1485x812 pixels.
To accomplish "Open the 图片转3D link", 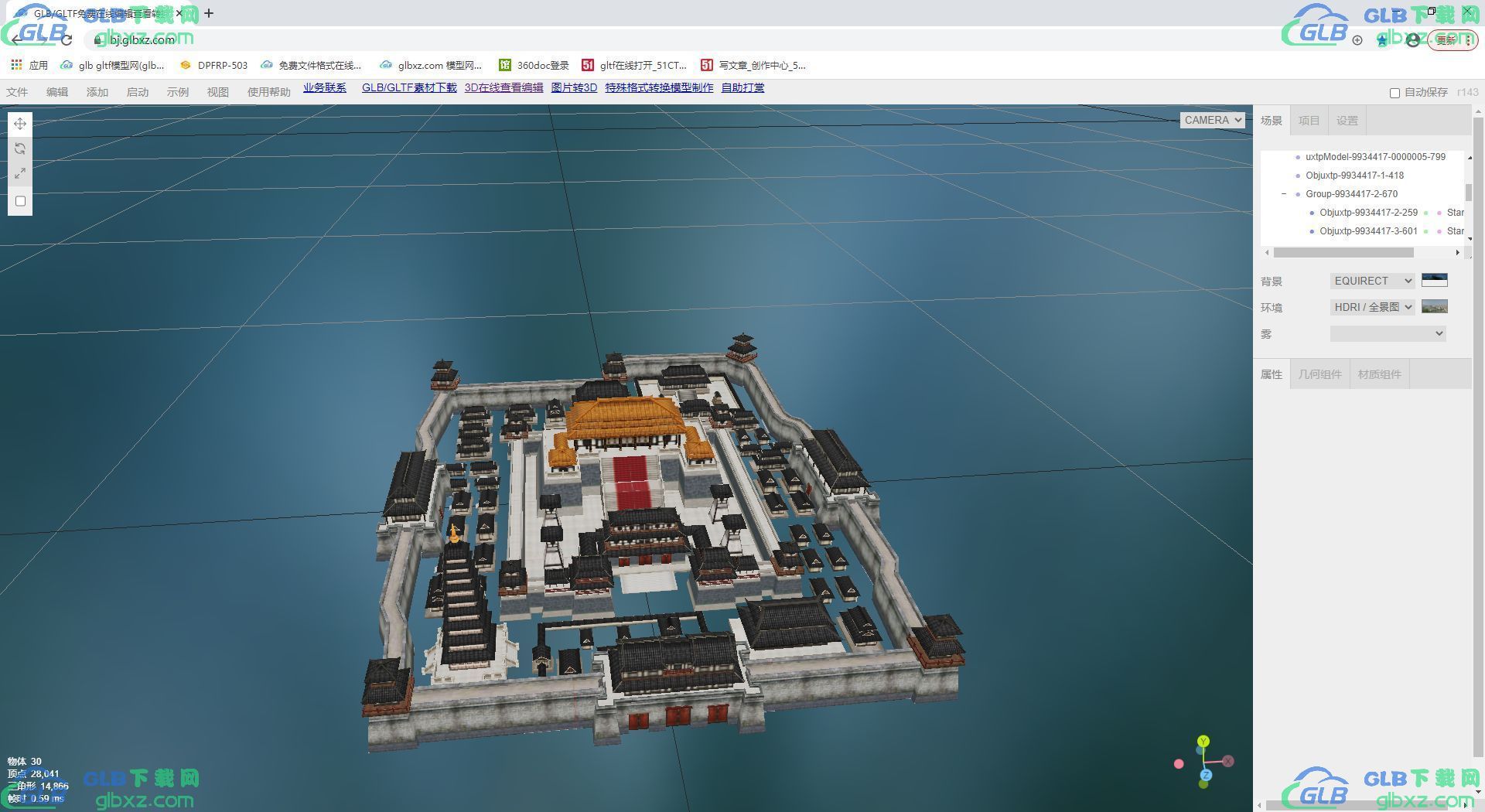I will [x=574, y=87].
